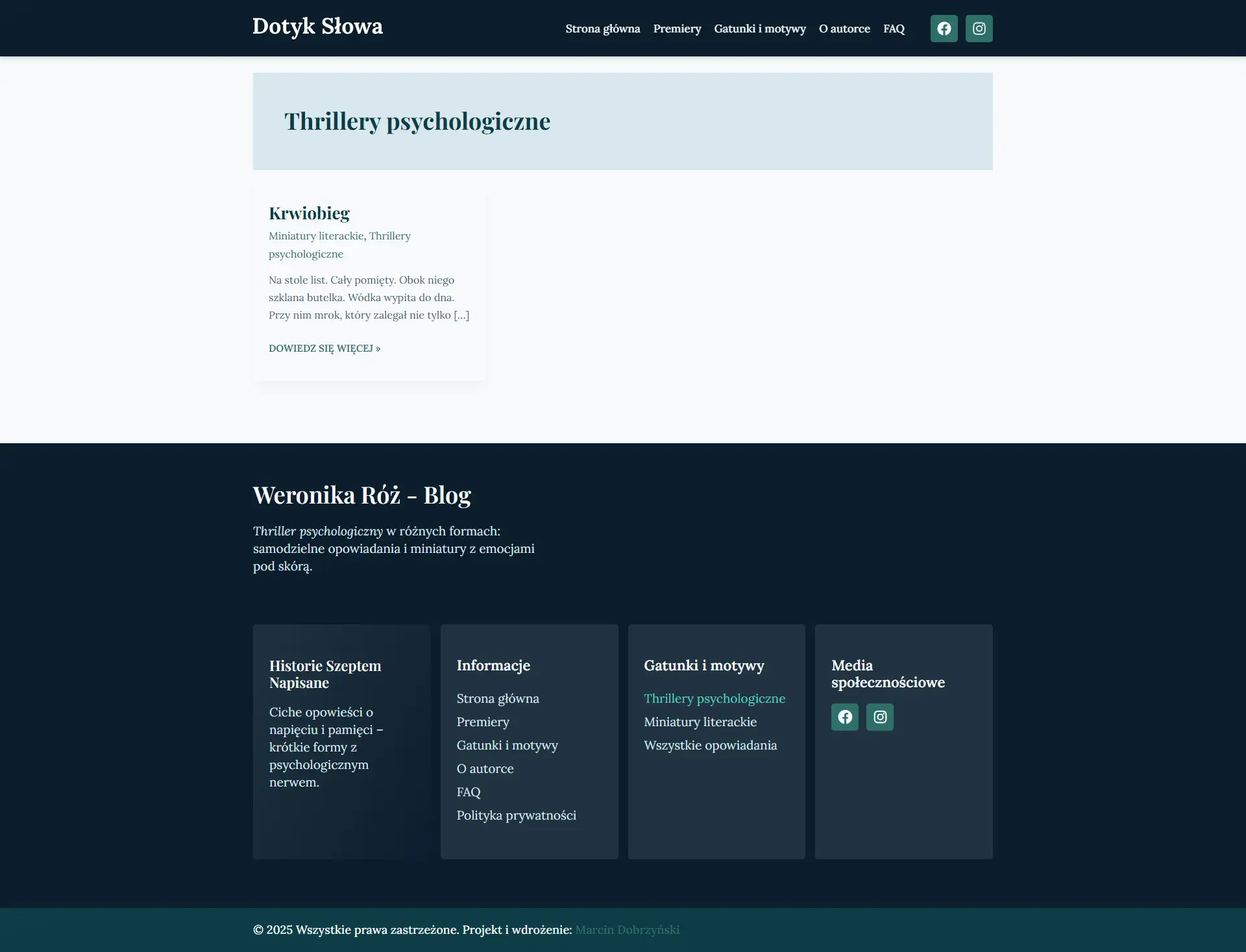Click Miniatury literackie category on post card
This screenshot has height=952, width=1246.
coord(316,236)
